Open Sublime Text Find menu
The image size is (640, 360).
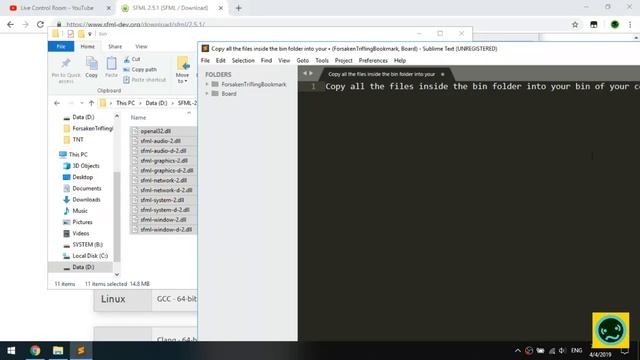(x=266, y=60)
